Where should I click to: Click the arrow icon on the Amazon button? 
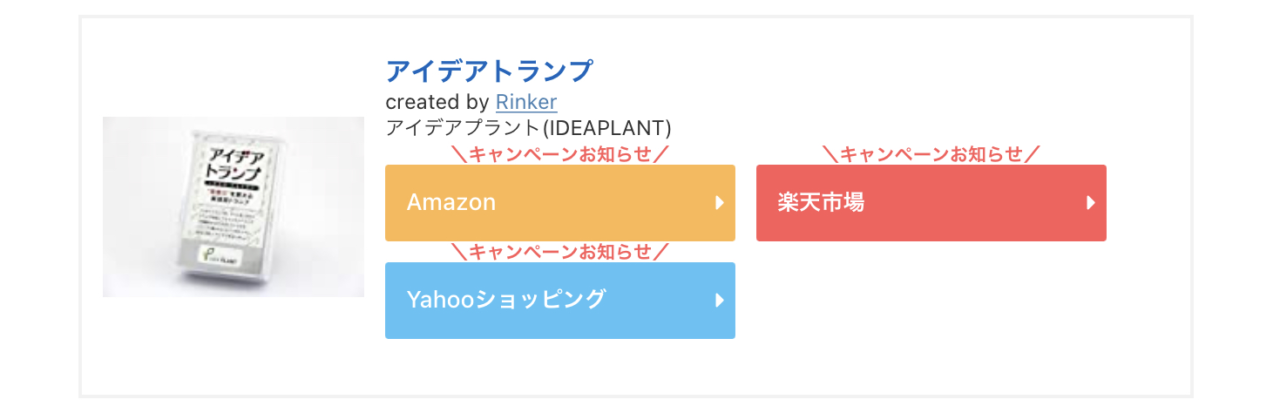pyautogui.click(x=719, y=203)
